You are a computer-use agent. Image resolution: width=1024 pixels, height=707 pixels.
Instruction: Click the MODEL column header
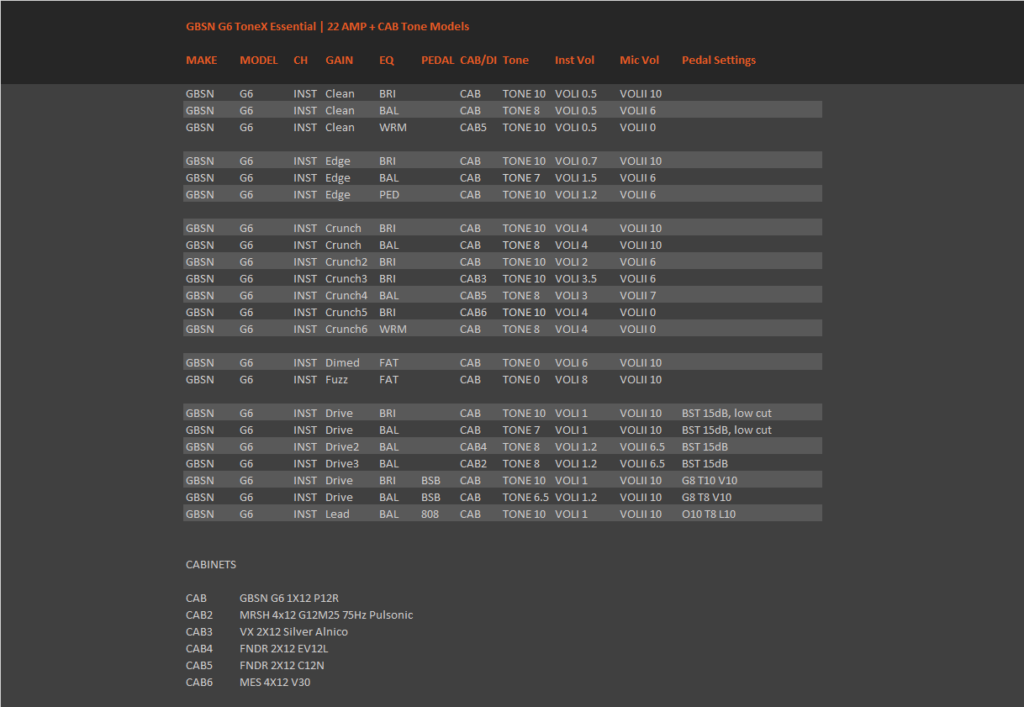259,60
